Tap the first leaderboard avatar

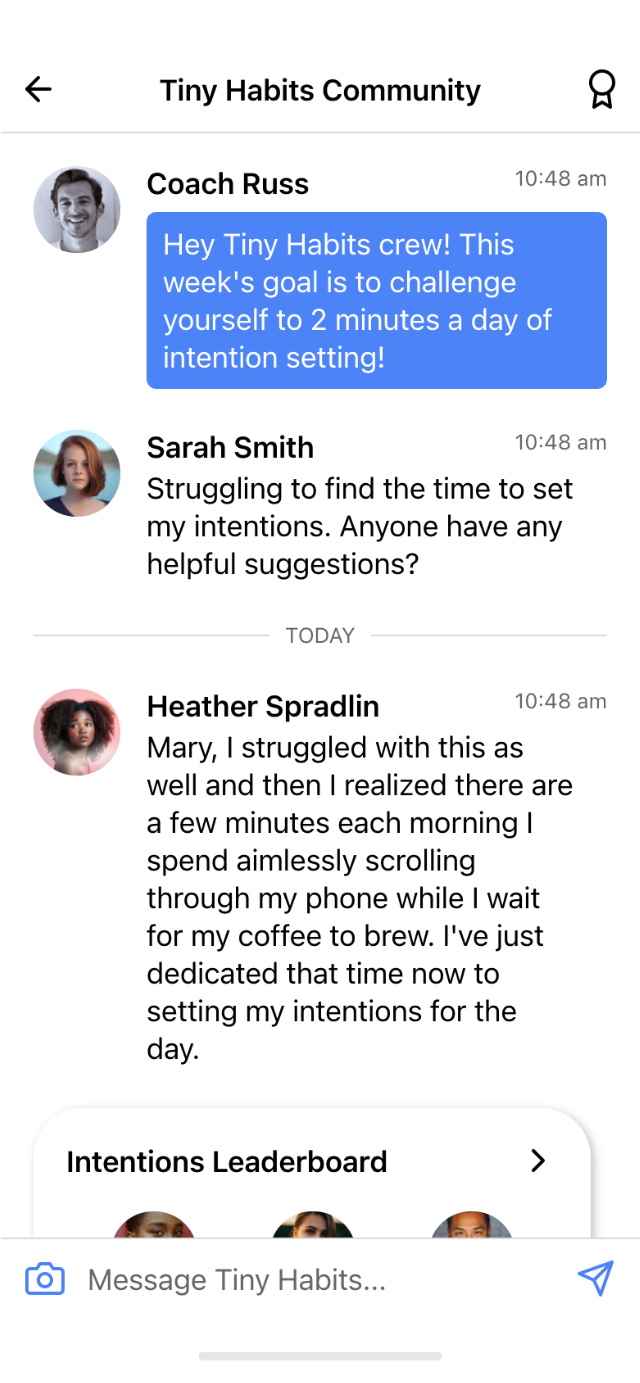(x=154, y=1225)
